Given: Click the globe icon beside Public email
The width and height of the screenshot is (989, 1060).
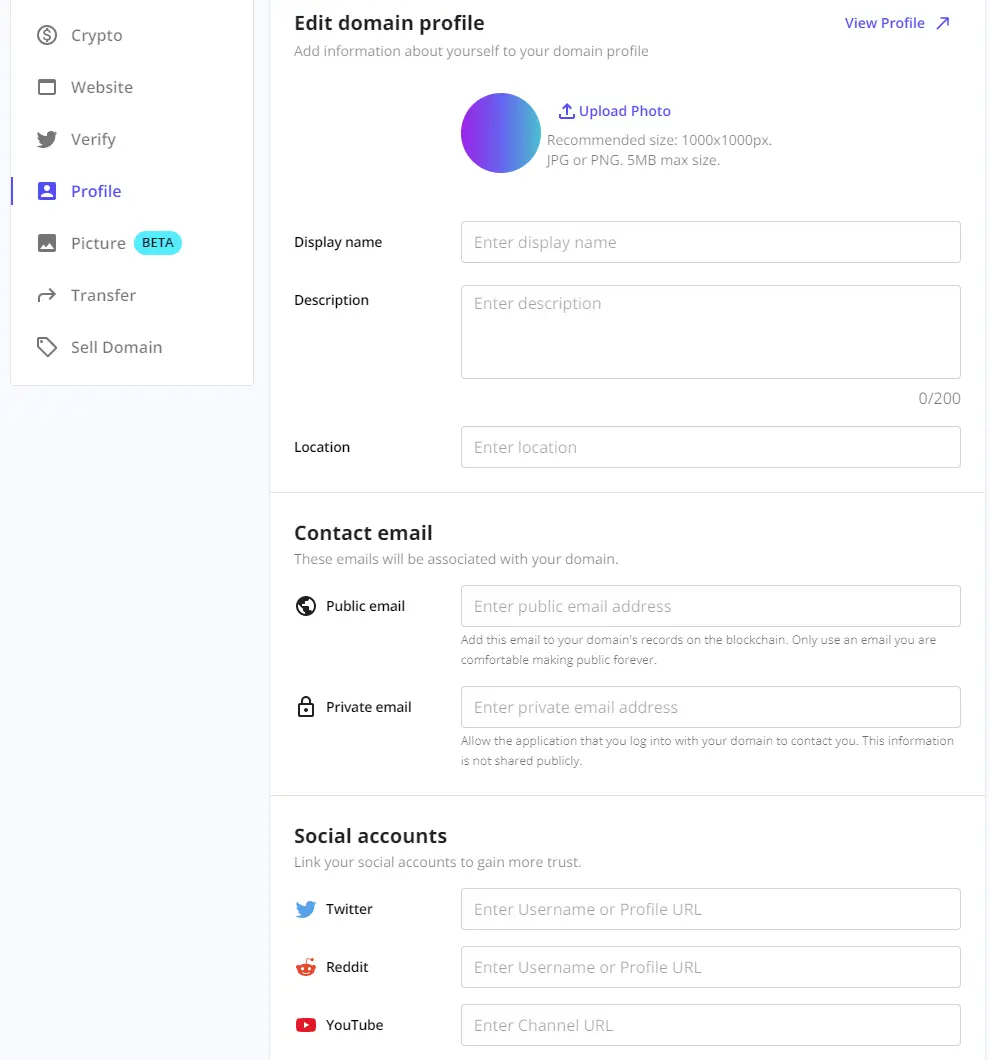Looking at the screenshot, I should click(306, 606).
